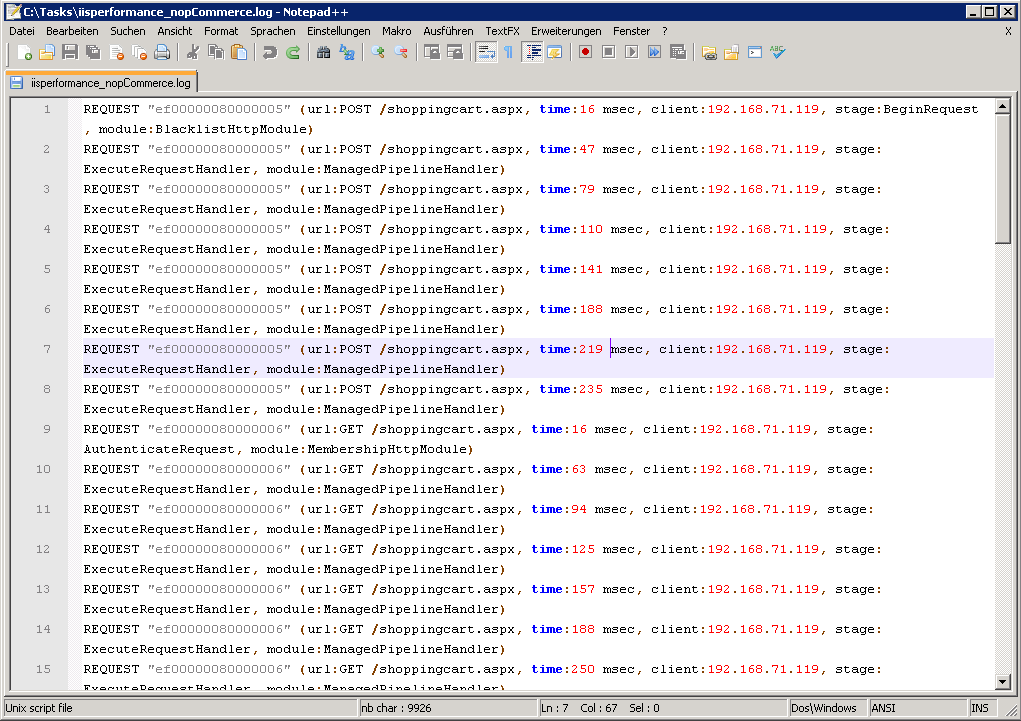1021x721 pixels.
Task: Click the Print icon in toolbar
Action: click(x=162, y=52)
